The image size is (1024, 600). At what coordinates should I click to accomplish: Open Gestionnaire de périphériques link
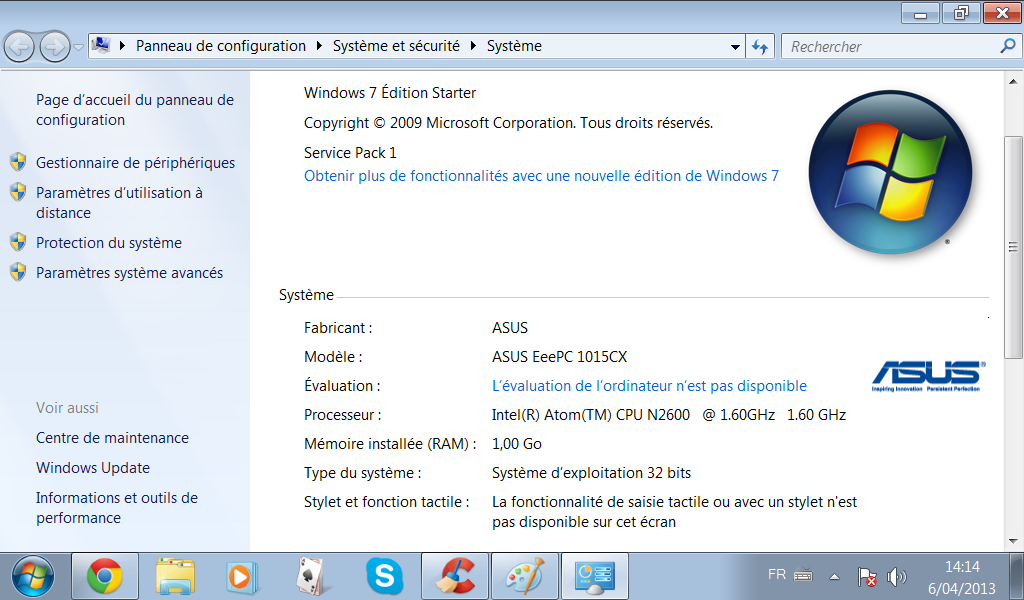click(x=135, y=163)
